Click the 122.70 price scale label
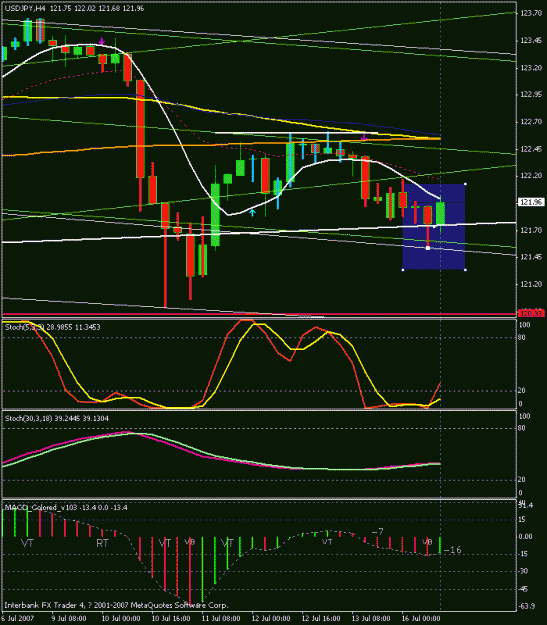This screenshot has height=625, width=547. (531, 122)
